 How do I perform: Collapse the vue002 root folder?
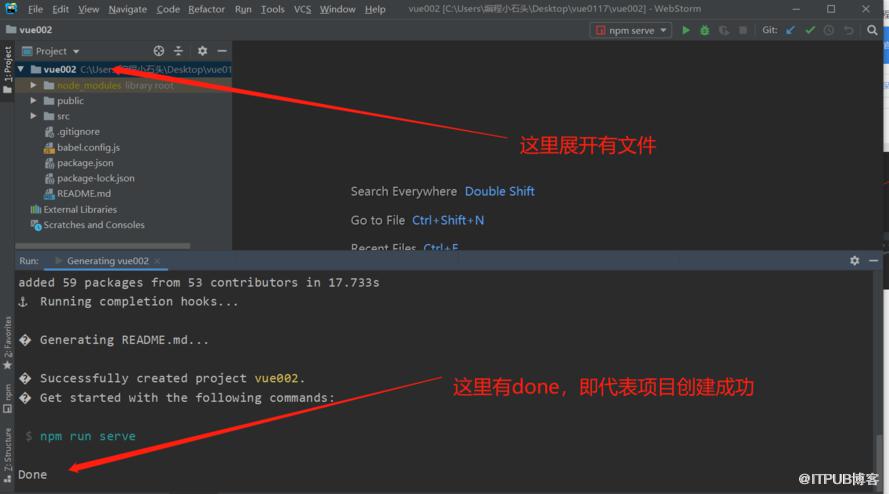21,69
